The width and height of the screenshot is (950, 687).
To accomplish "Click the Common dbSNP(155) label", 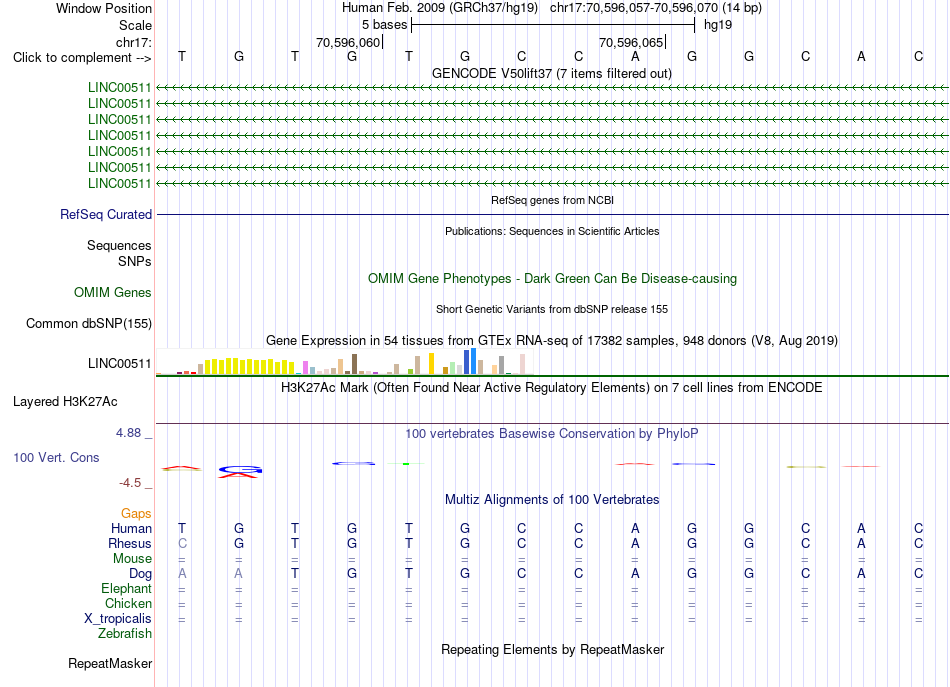I will (x=88, y=324).
